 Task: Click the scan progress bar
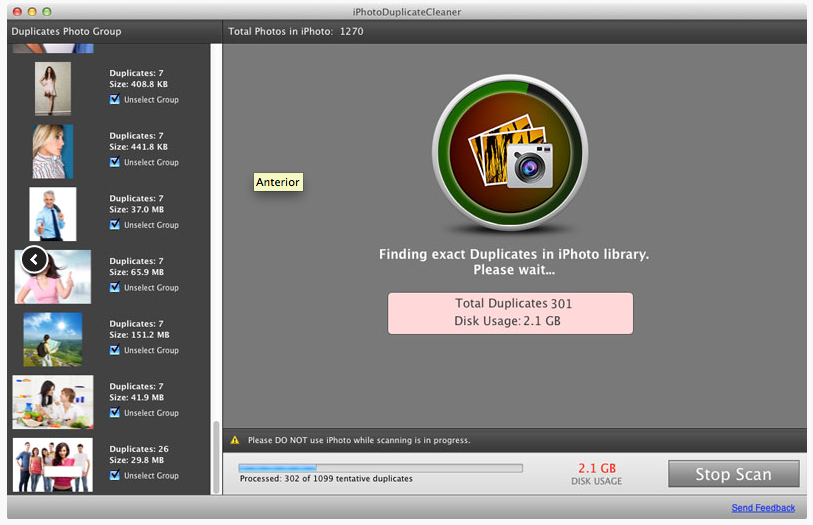381,468
